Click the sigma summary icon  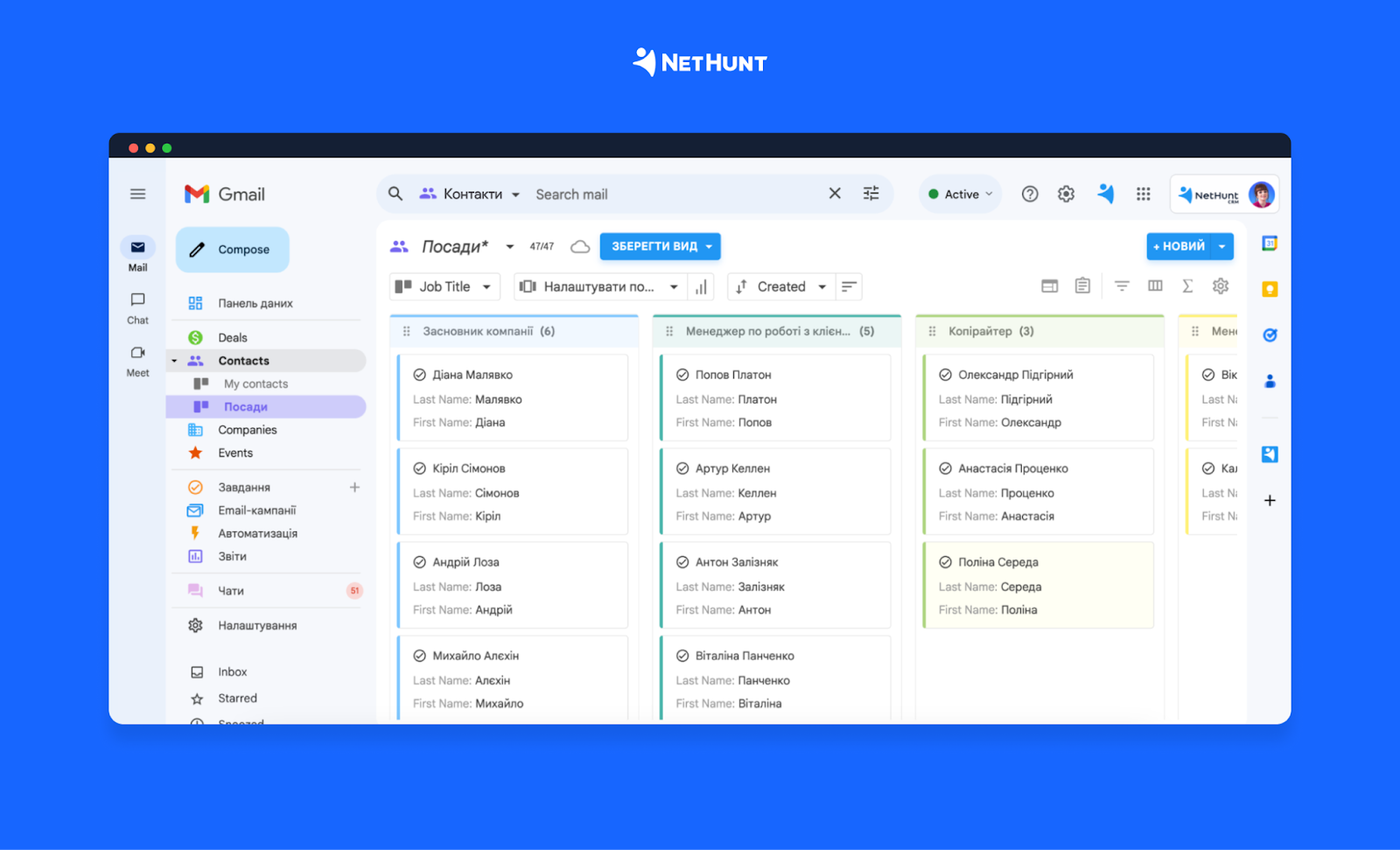[x=1187, y=285]
